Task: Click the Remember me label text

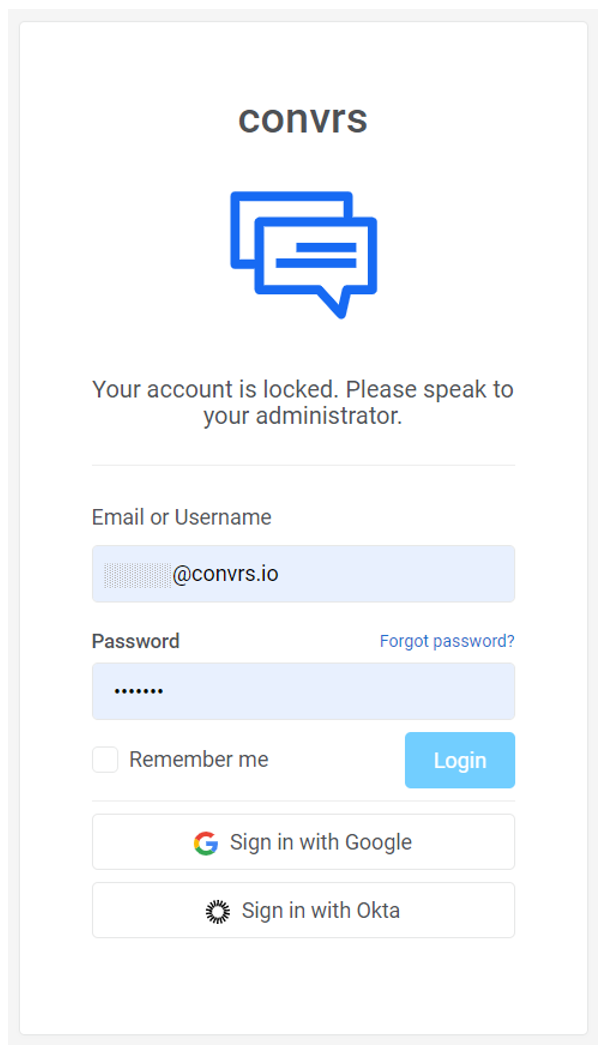Action: [199, 759]
